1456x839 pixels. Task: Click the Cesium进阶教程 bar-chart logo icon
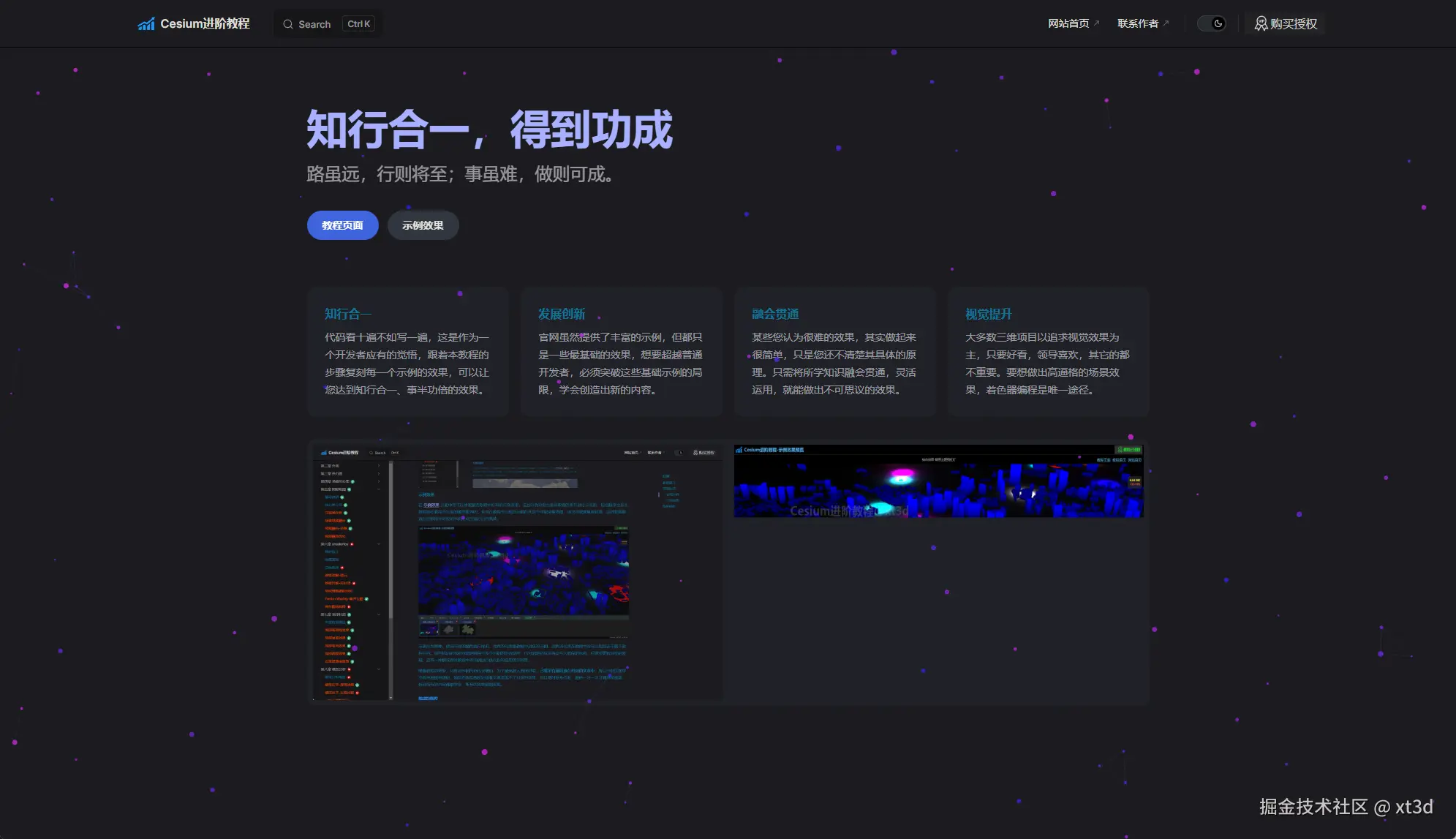pos(146,23)
